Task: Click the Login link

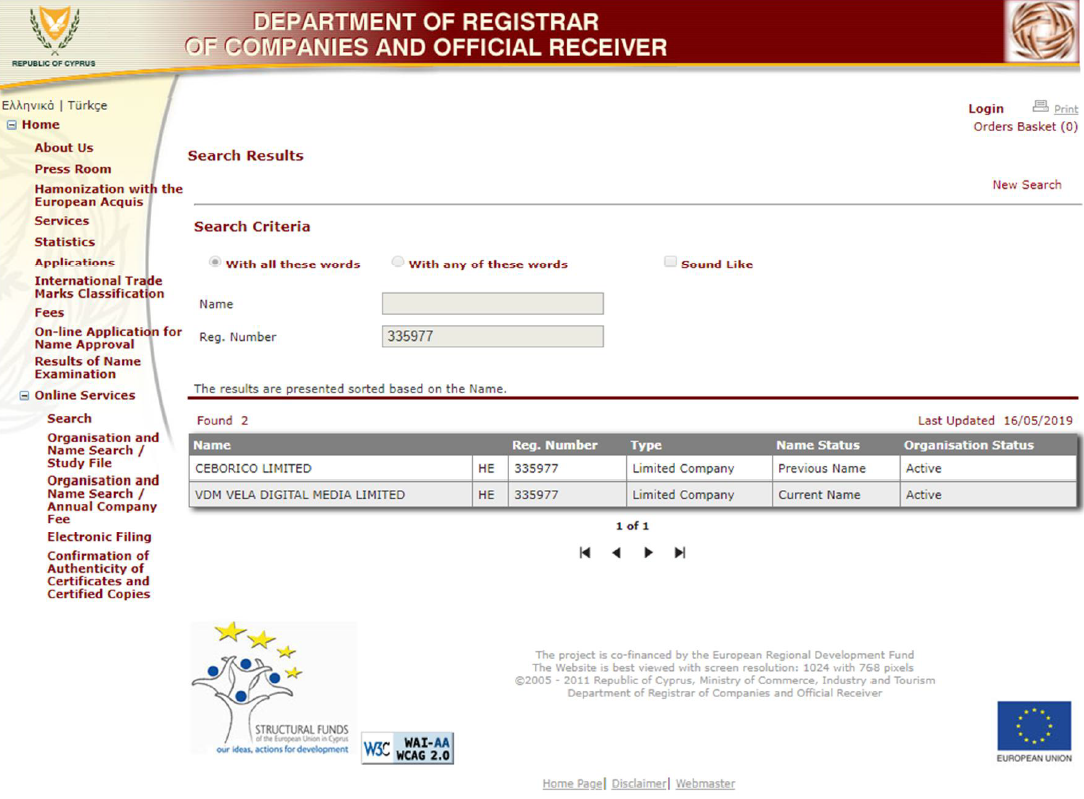Action: point(985,109)
